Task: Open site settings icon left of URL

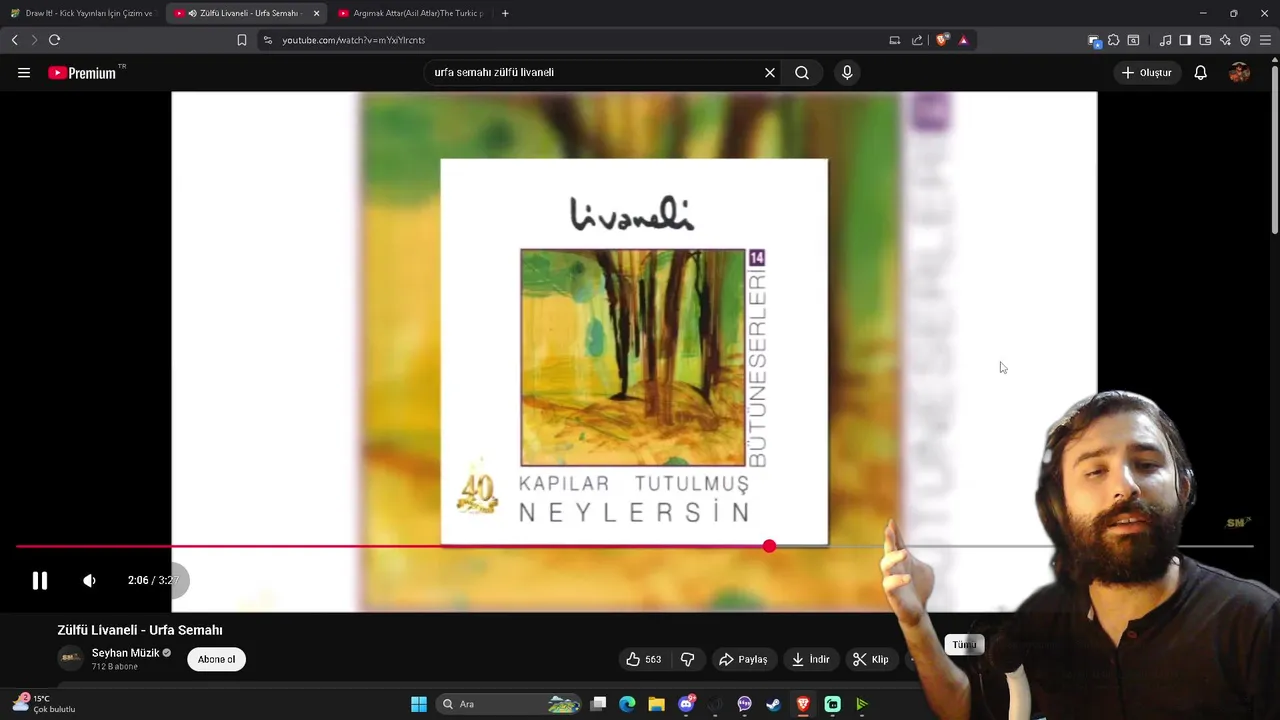Action: coord(267,40)
